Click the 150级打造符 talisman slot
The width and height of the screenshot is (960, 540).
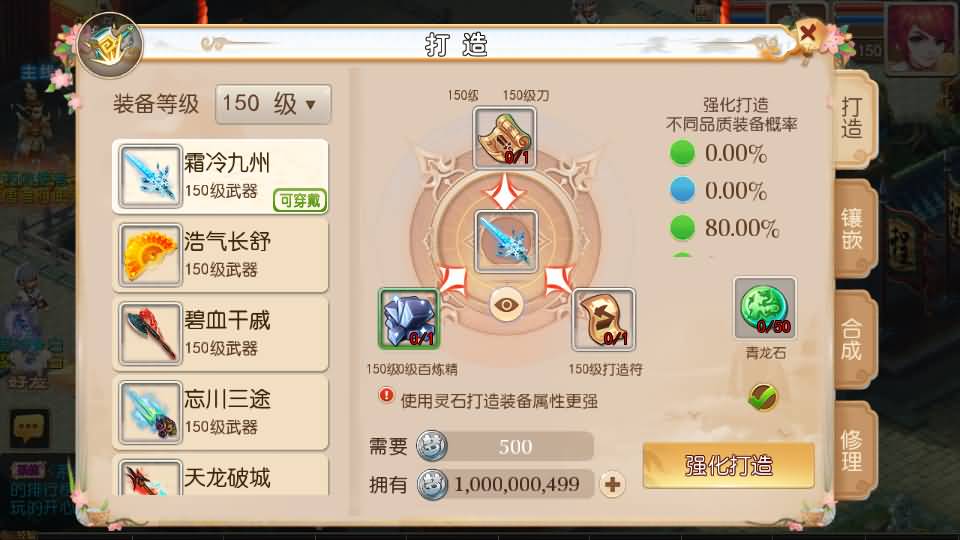tap(604, 319)
